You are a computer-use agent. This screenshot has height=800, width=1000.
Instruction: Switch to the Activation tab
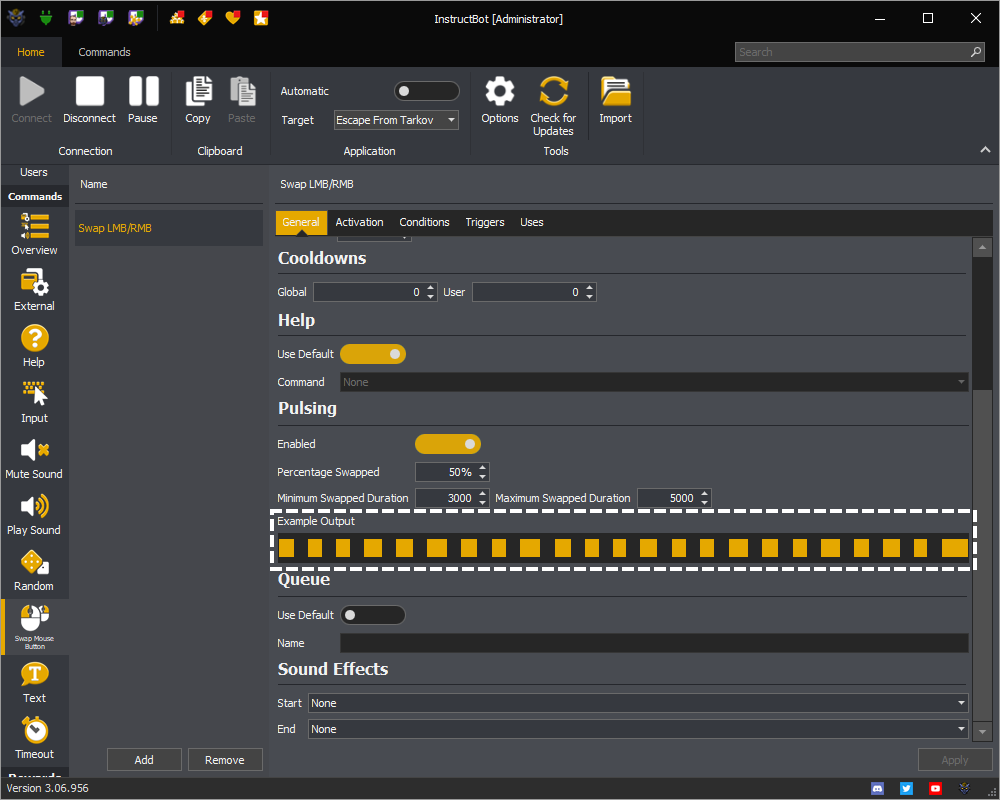click(x=360, y=222)
